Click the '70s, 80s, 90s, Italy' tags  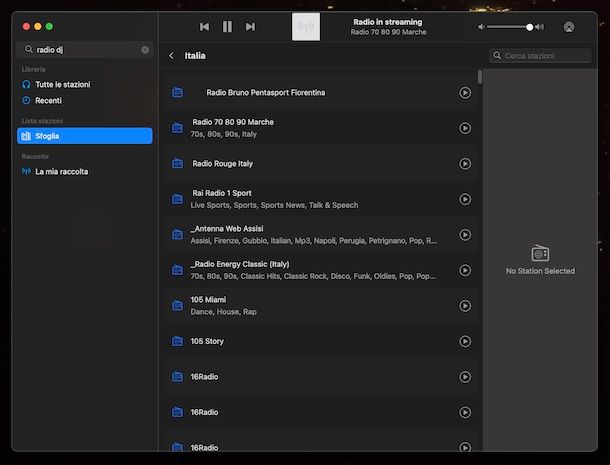(x=224, y=134)
